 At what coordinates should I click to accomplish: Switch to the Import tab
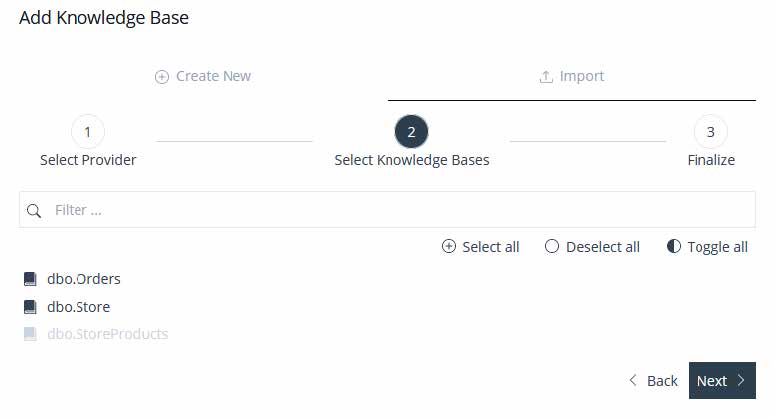click(x=572, y=77)
